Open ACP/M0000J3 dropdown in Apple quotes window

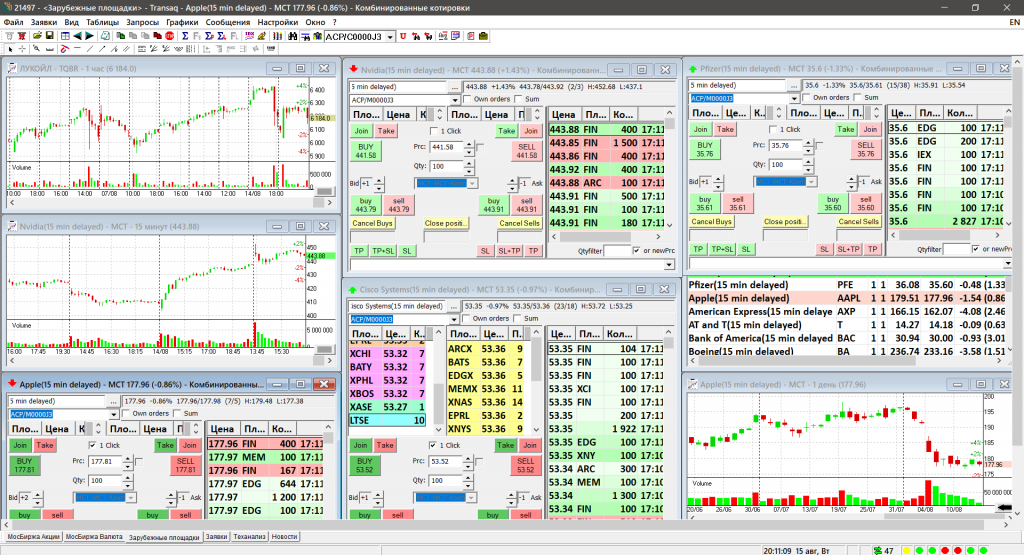coord(114,414)
